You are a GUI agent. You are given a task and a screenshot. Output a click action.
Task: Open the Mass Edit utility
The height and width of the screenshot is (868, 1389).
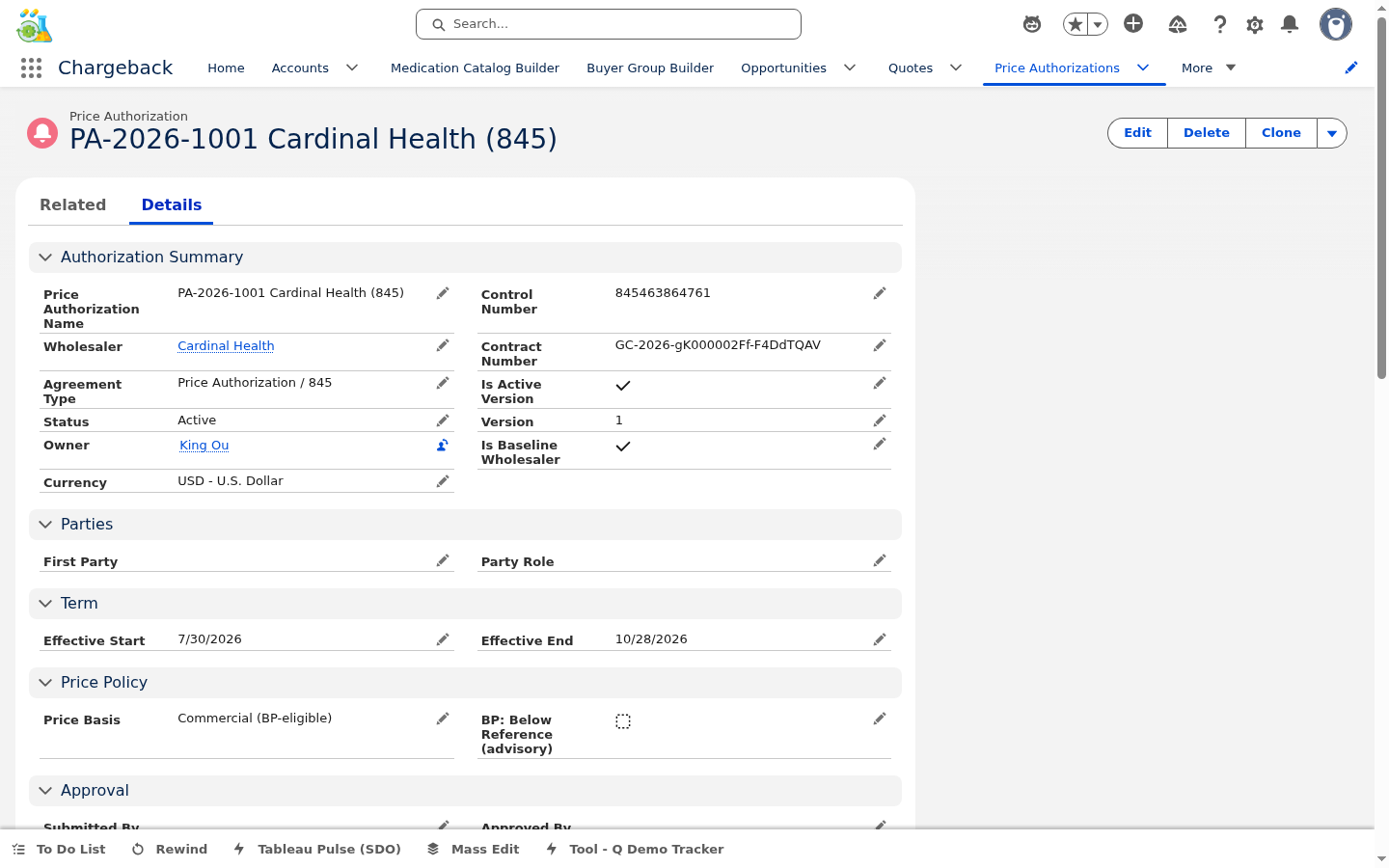coord(473,849)
